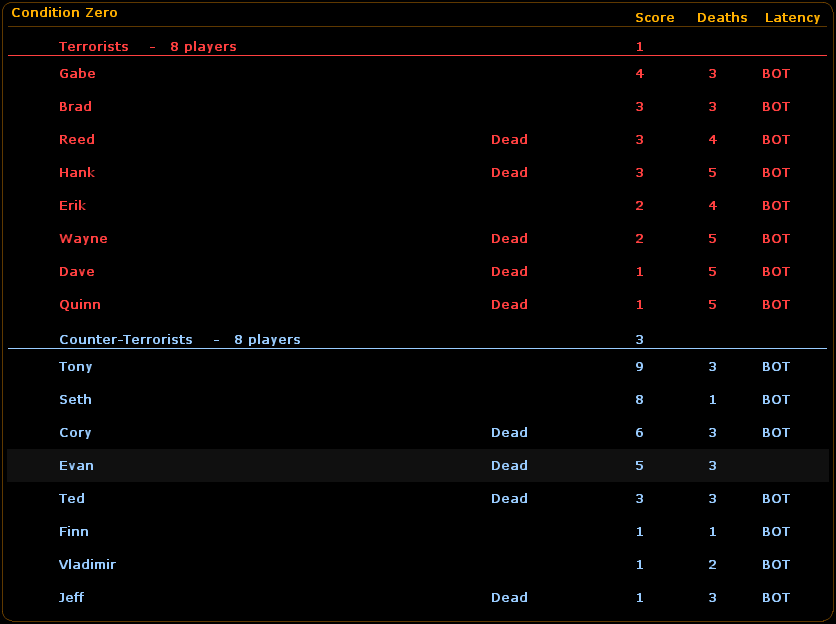This screenshot has width=836, height=624.
Task: Select the highlighted player Evan row
Action: [76, 465]
